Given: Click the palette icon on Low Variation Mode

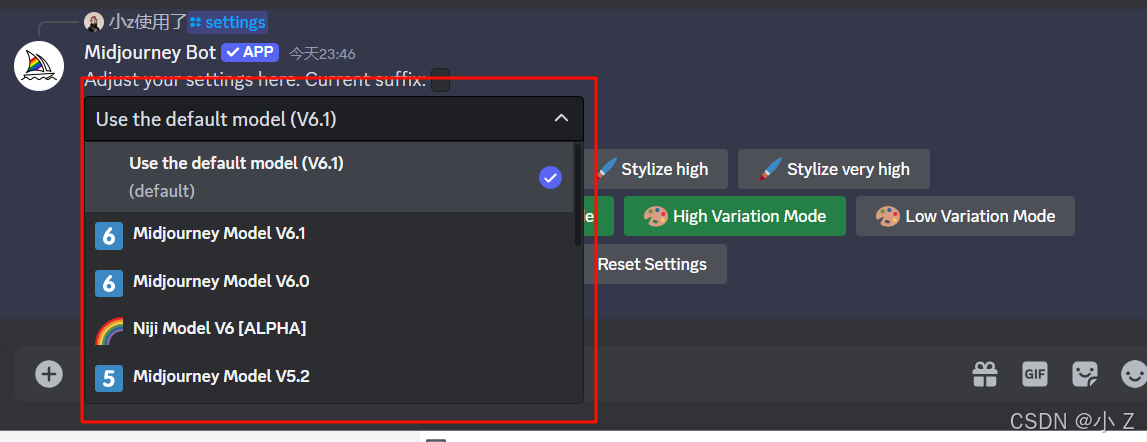Looking at the screenshot, I should [x=888, y=216].
